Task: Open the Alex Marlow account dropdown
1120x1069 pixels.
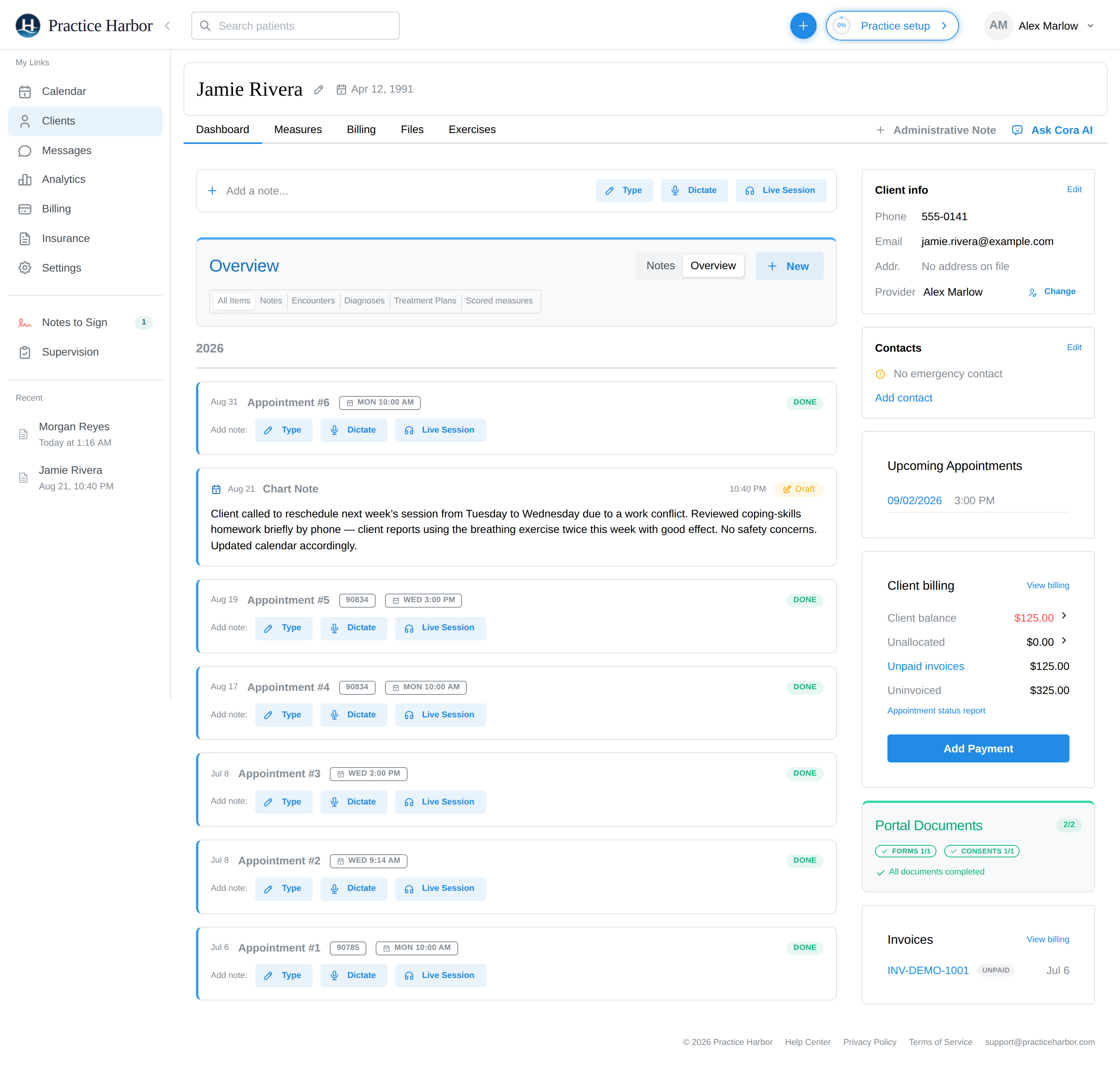Action: point(1040,26)
